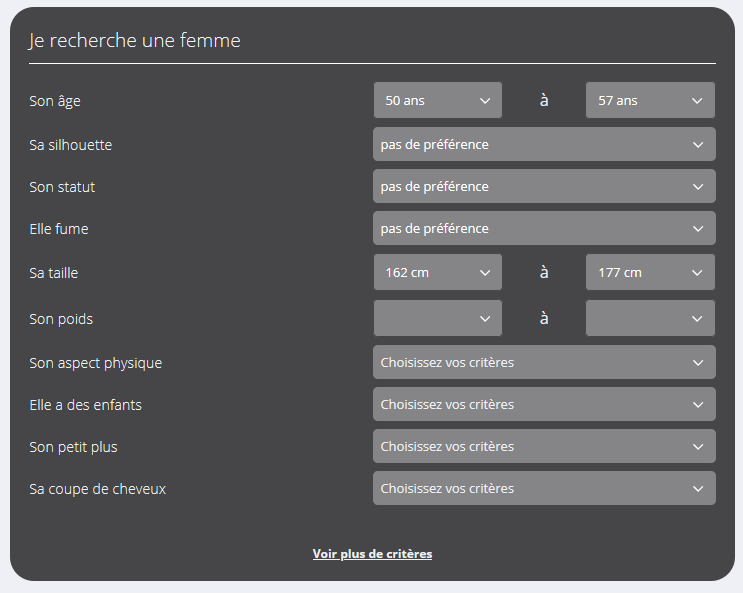Click the Voir plus de critères link
Viewport: 743px width, 593px height.
tap(372, 554)
